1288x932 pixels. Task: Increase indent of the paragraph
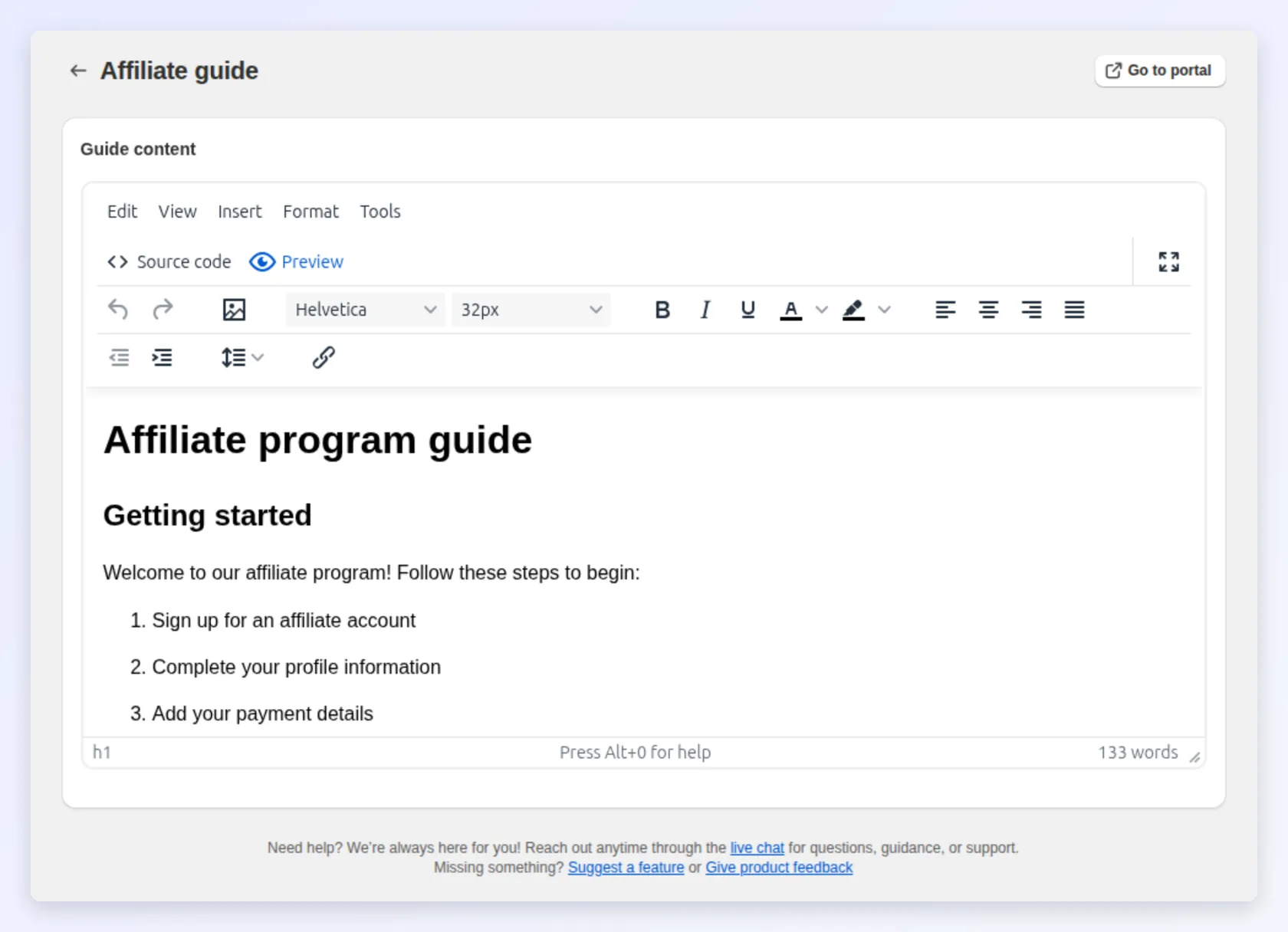point(162,358)
